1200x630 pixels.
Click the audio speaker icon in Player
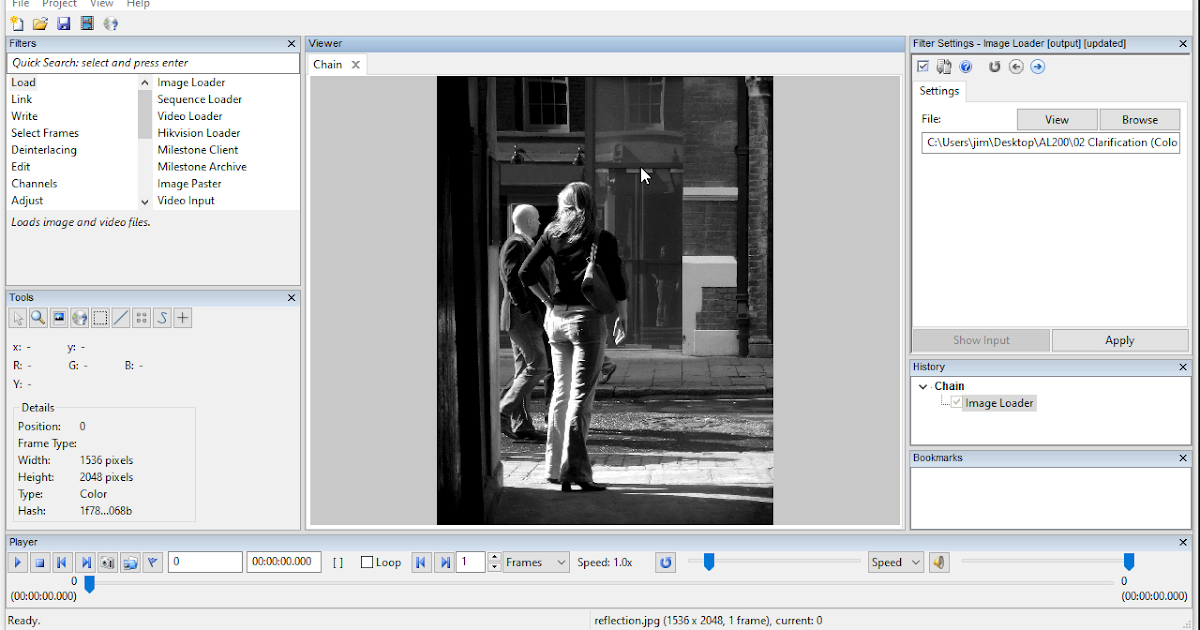click(x=939, y=562)
